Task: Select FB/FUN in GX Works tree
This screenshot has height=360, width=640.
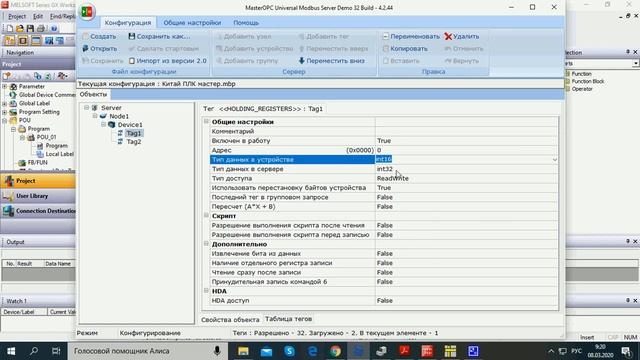Action: [x=38, y=162]
